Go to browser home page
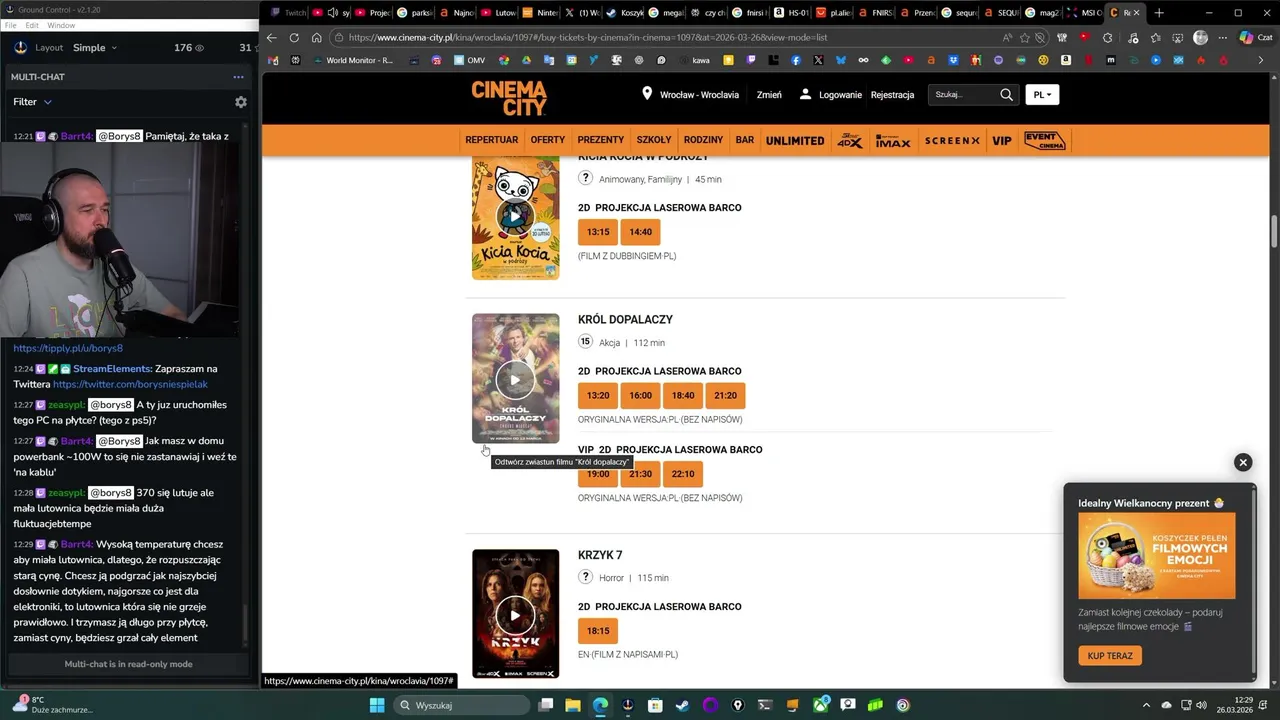 pos(316,38)
